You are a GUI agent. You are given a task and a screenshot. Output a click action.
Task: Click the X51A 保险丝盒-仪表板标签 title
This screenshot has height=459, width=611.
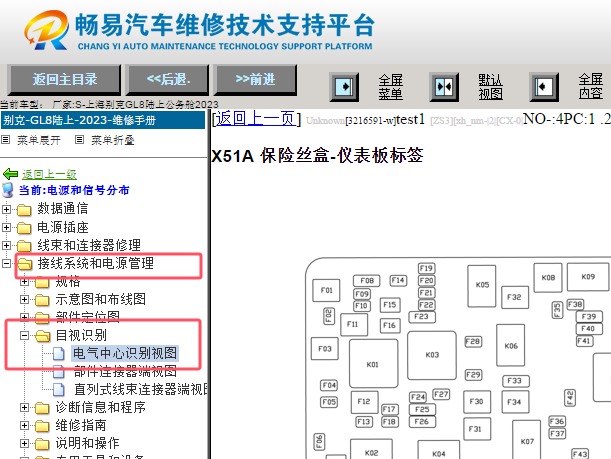tap(317, 155)
